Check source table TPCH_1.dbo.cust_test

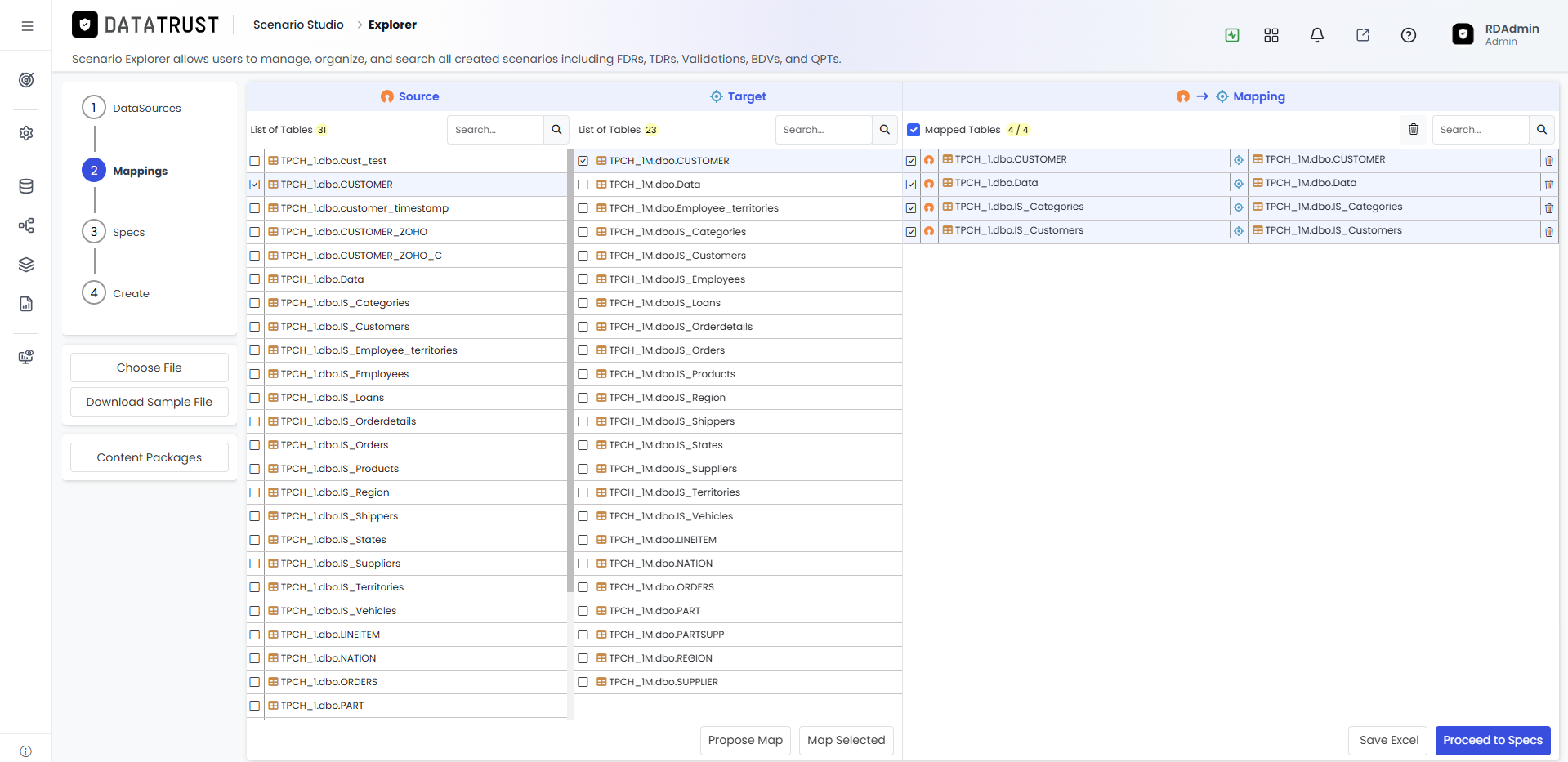point(255,161)
